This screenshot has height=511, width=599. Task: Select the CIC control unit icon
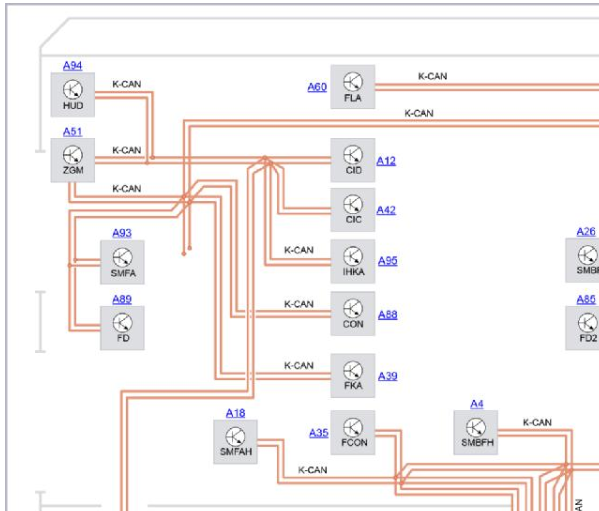[x=353, y=210]
